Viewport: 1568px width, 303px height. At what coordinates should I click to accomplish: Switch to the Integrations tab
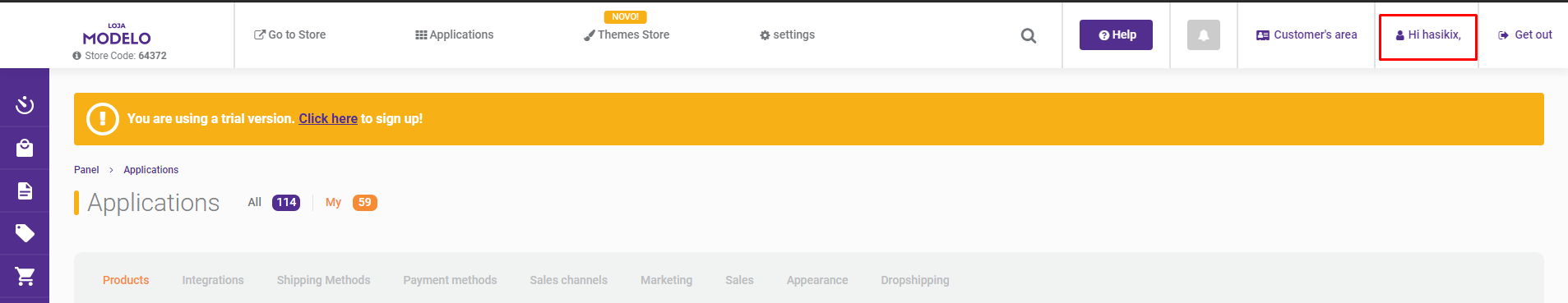point(213,280)
